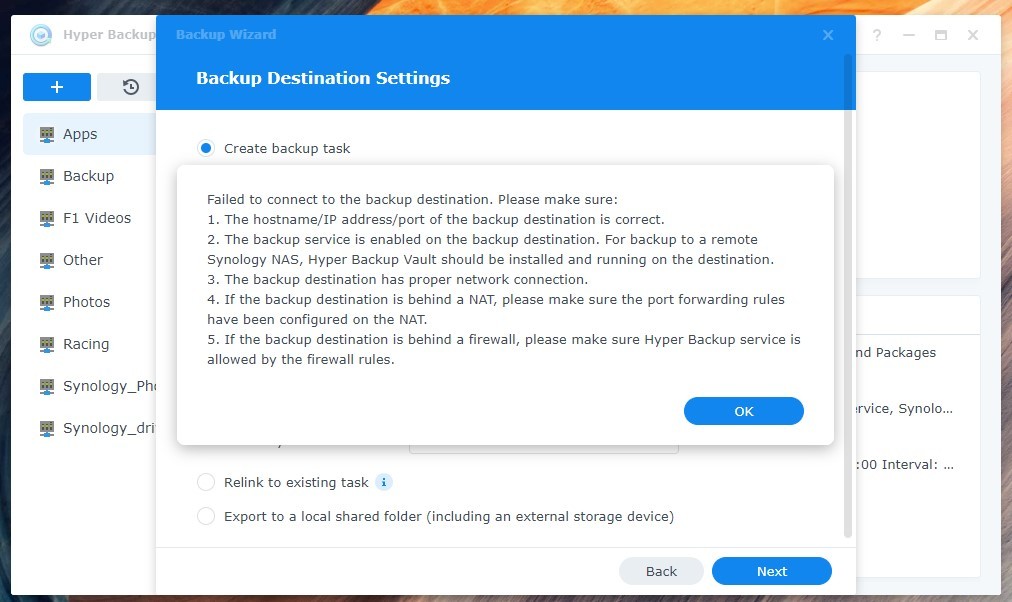1012x602 pixels.
Task: Click the Photos task icon in the sidebar
Action: coord(46,302)
